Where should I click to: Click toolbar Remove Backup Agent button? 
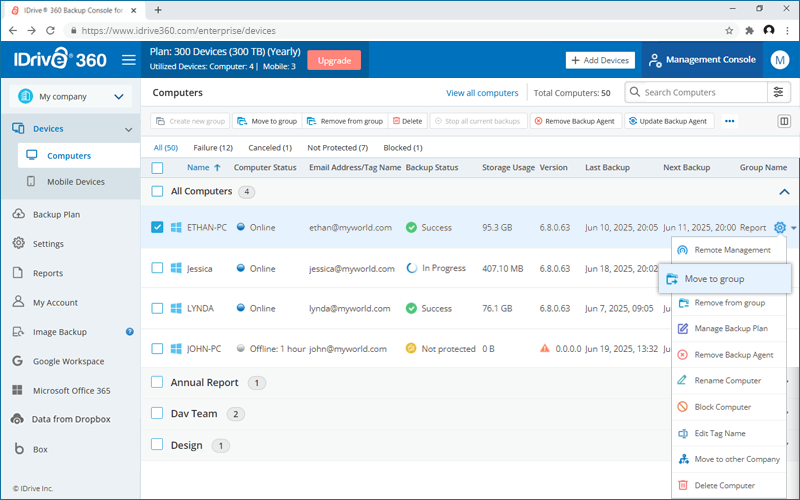click(x=576, y=121)
